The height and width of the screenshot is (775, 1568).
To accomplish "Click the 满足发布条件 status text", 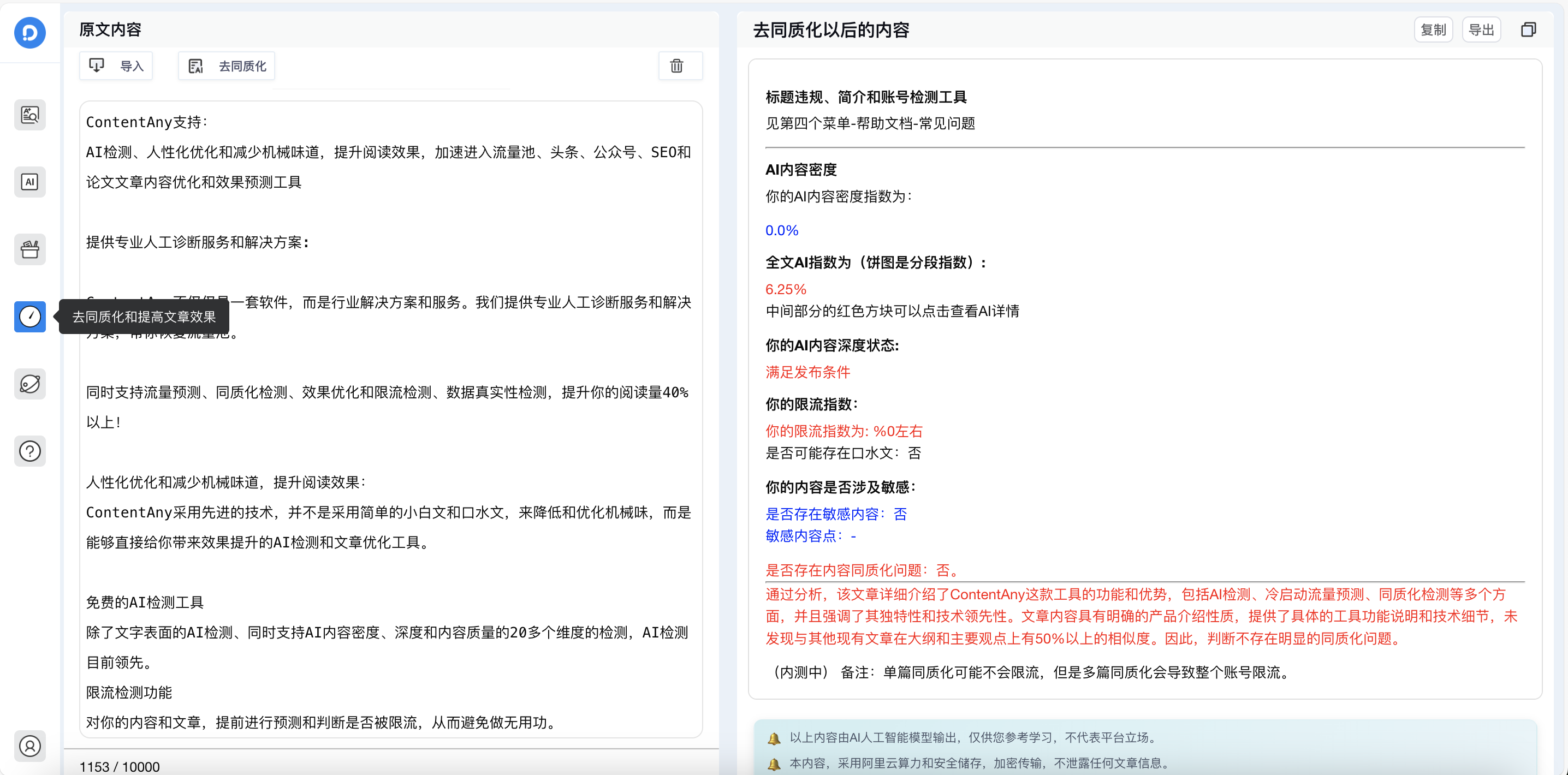I will [807, 372].
